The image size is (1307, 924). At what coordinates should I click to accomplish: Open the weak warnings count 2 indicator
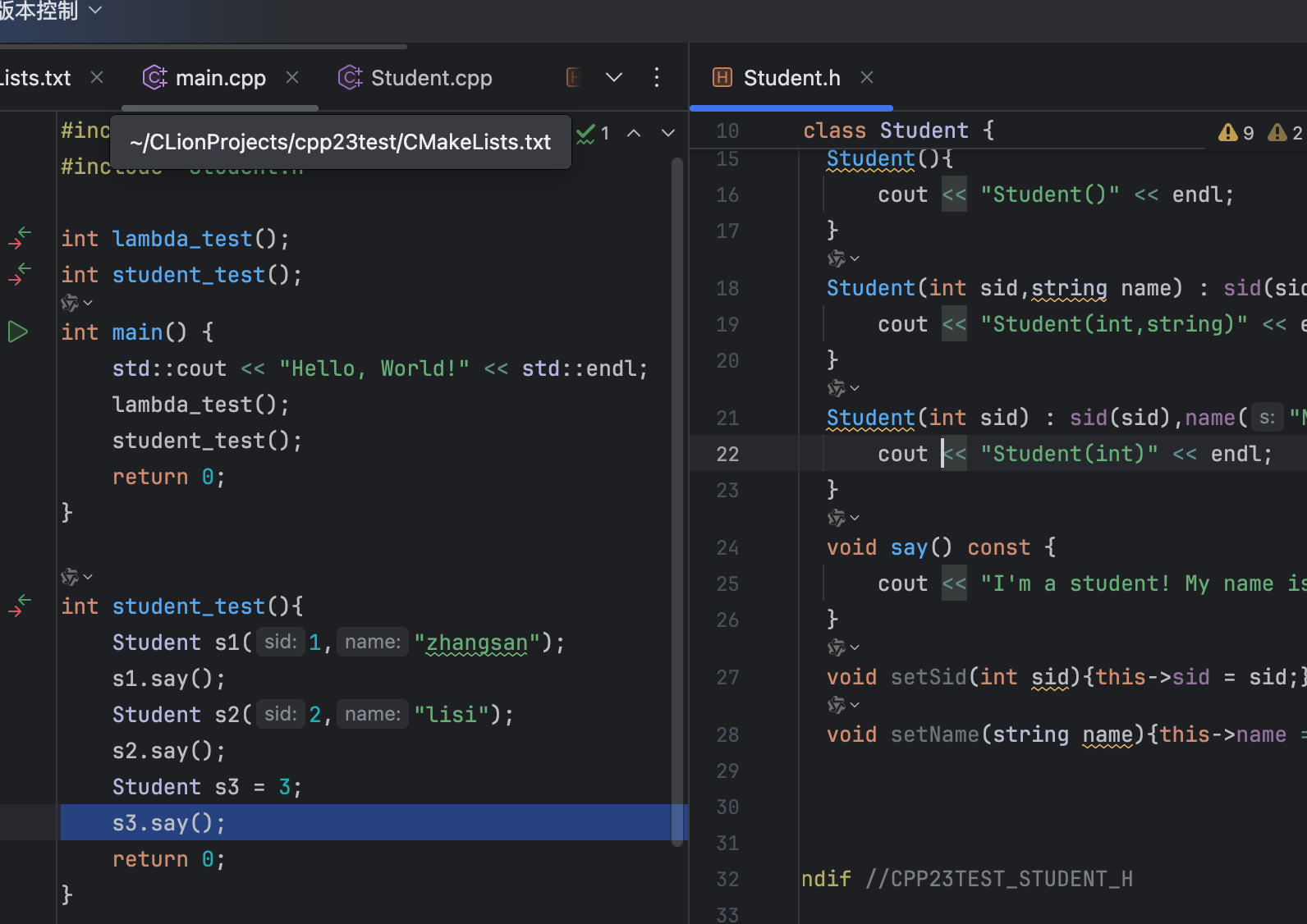click(x=1285, y=132)
